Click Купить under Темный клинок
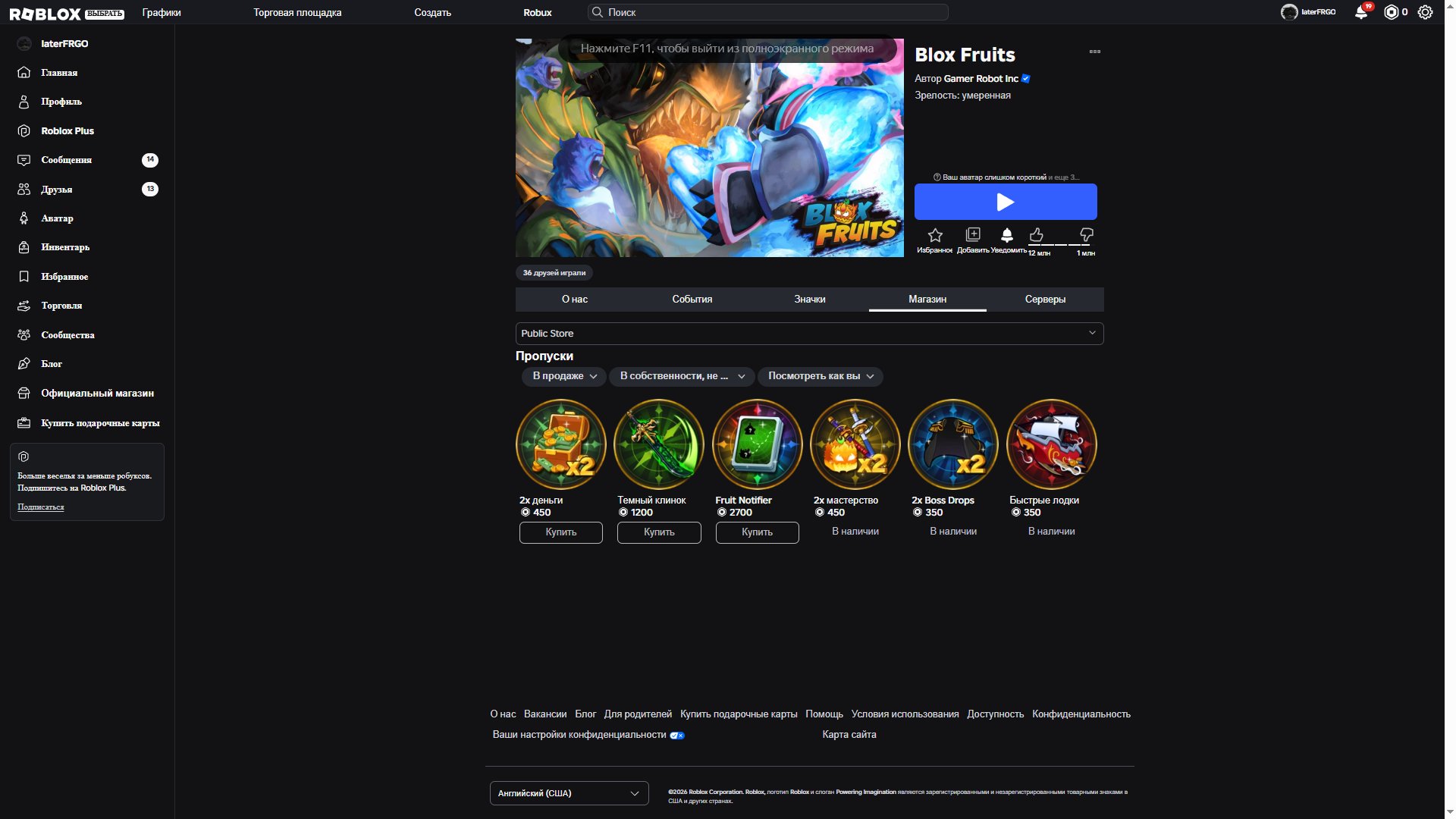The height and width of the screenshot is (819, 1456). coord(659,532)
